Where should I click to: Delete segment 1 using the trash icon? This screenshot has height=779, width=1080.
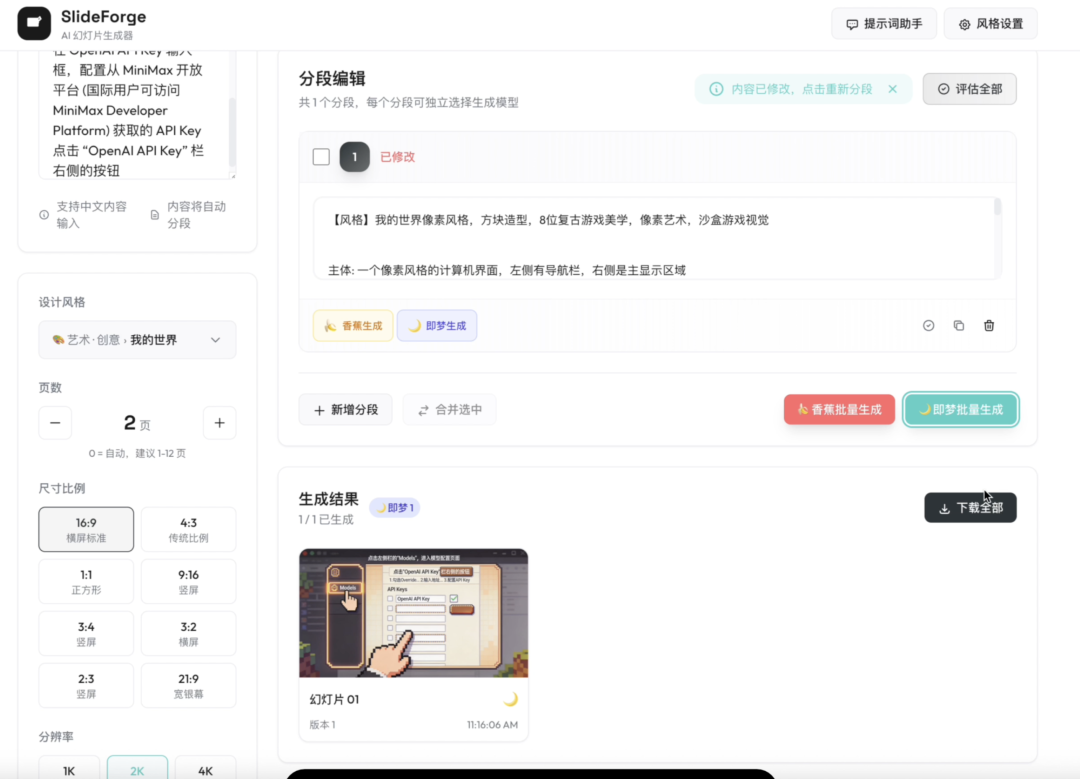coord(989,325)
